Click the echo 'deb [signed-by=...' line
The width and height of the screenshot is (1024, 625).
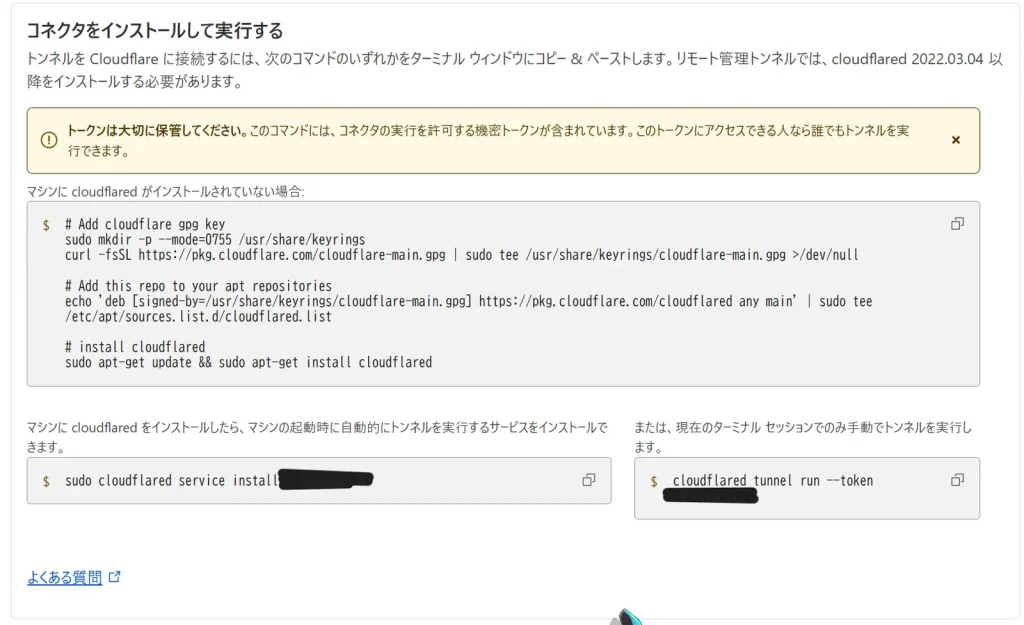coord(468,301)
